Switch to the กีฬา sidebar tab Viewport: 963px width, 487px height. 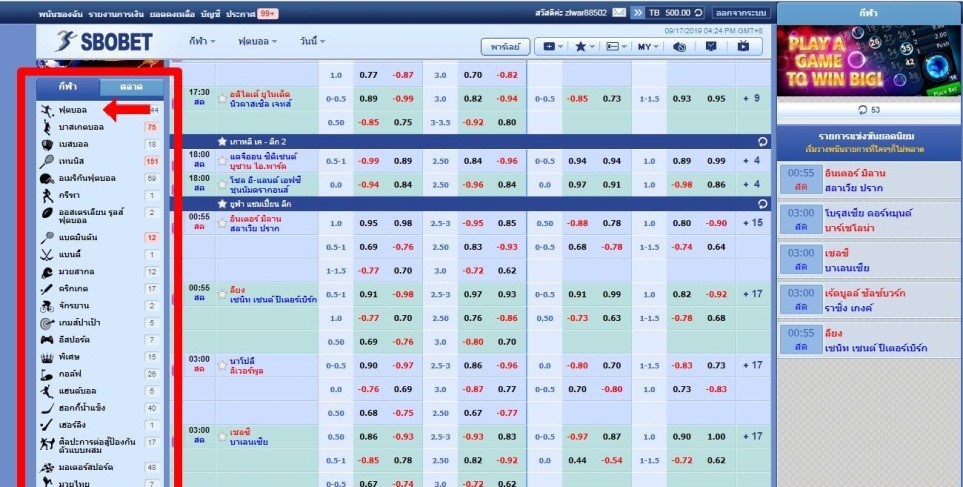[x=68, y=87]
